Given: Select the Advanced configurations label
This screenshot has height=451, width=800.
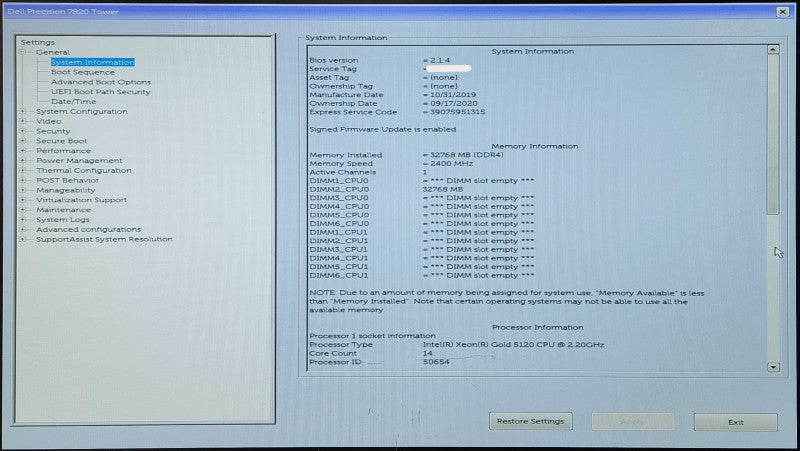Looking at the screenshot, I should [x=88, y=230].
